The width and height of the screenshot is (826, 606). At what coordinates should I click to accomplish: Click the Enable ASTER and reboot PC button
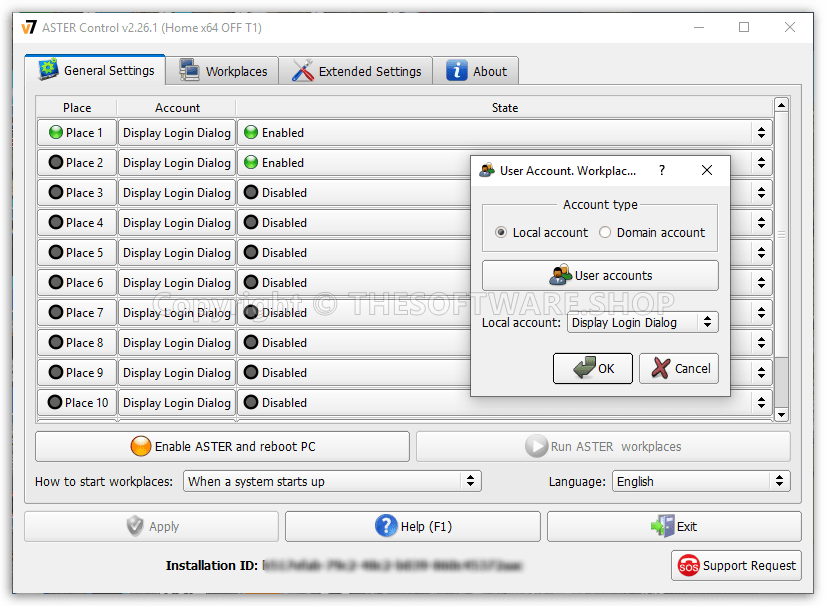[222, 446]
